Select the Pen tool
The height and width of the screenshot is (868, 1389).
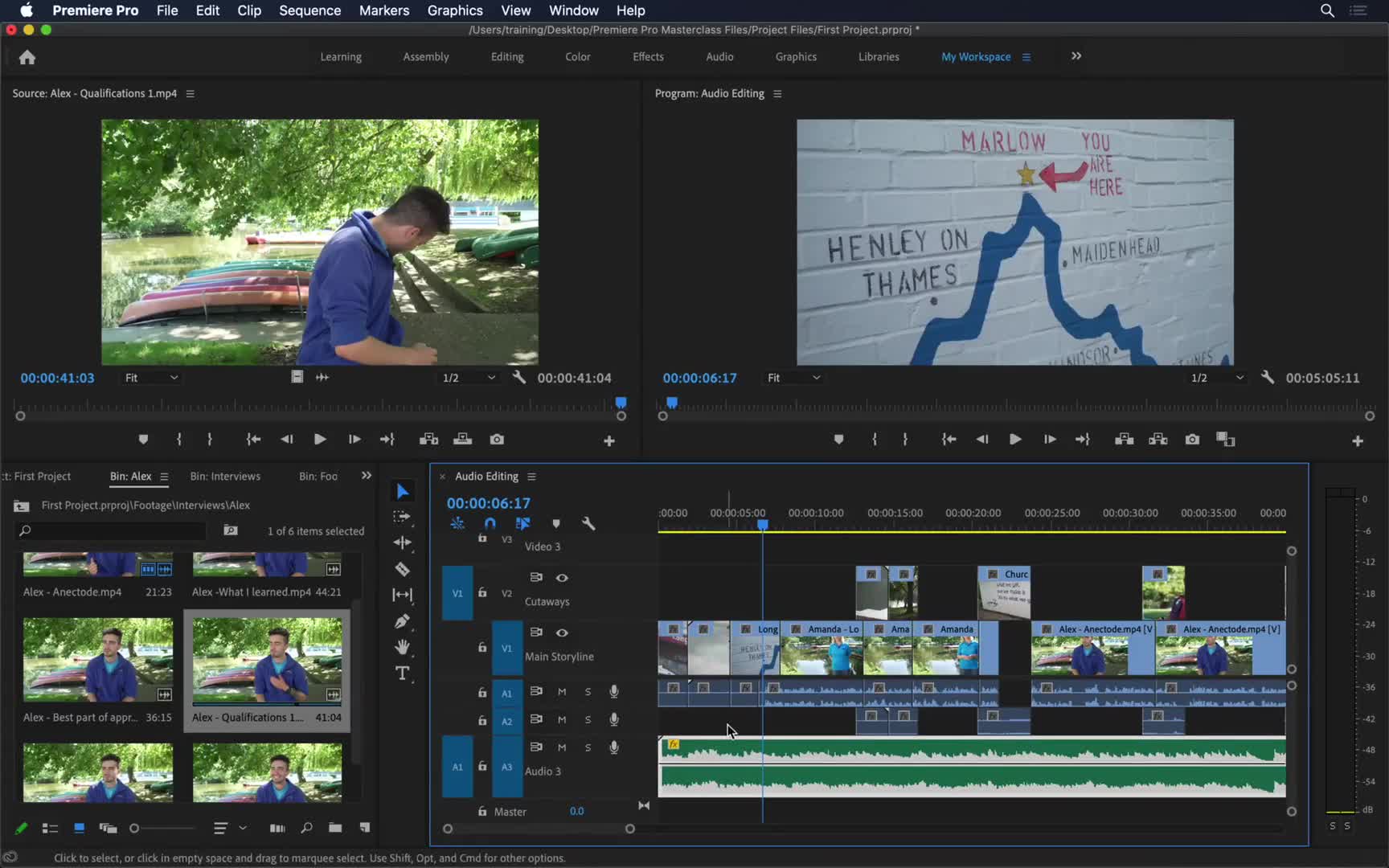coord(403,620)
